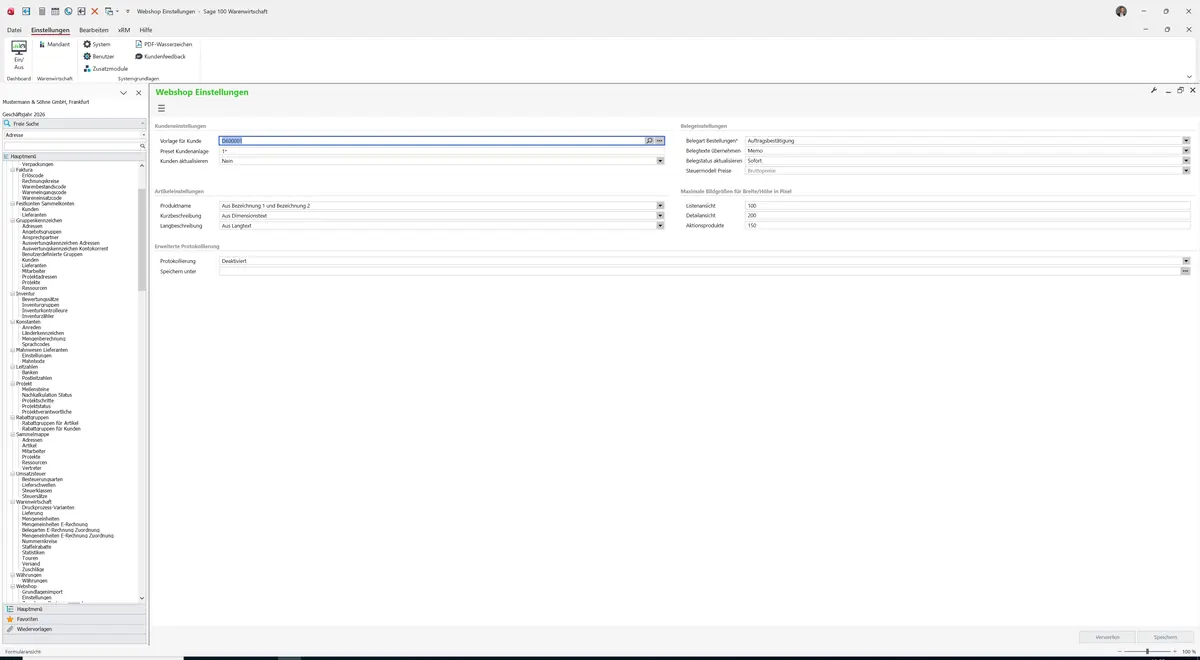This screenshot has width=1200, height=660.
Task: Collapse the Gruppenkennzeichen tree node
Action: click(12, 220)
